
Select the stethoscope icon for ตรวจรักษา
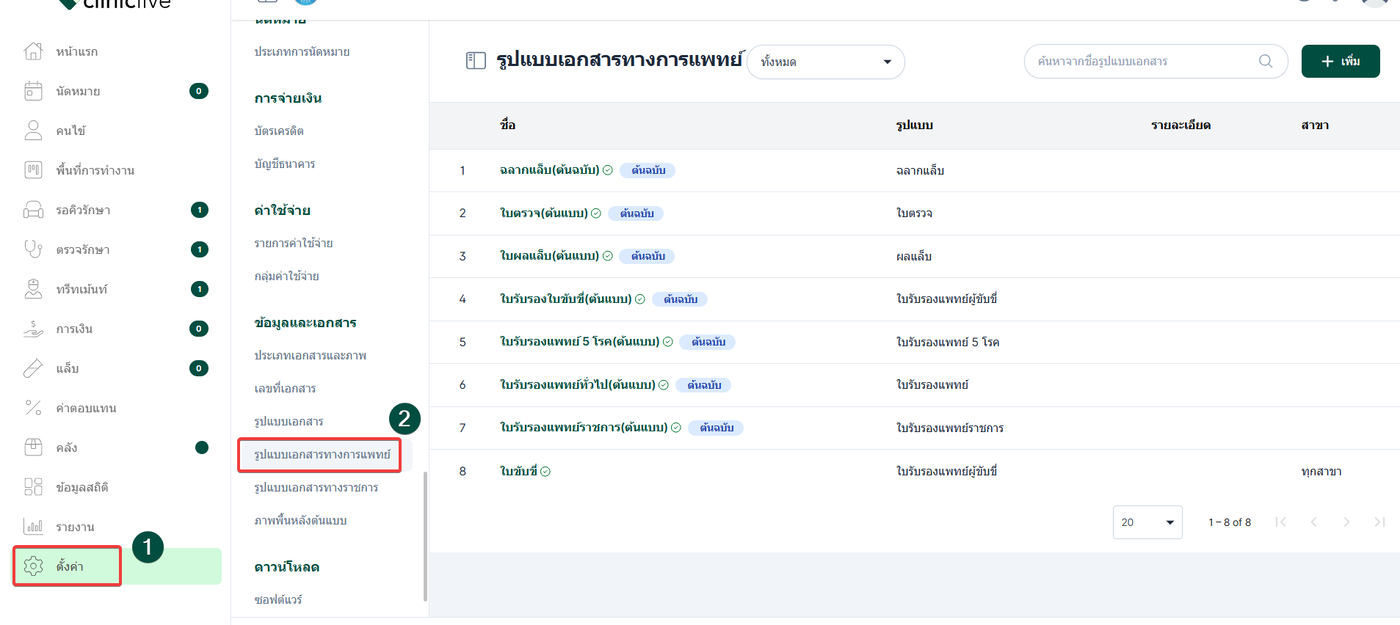coord(33,249)
